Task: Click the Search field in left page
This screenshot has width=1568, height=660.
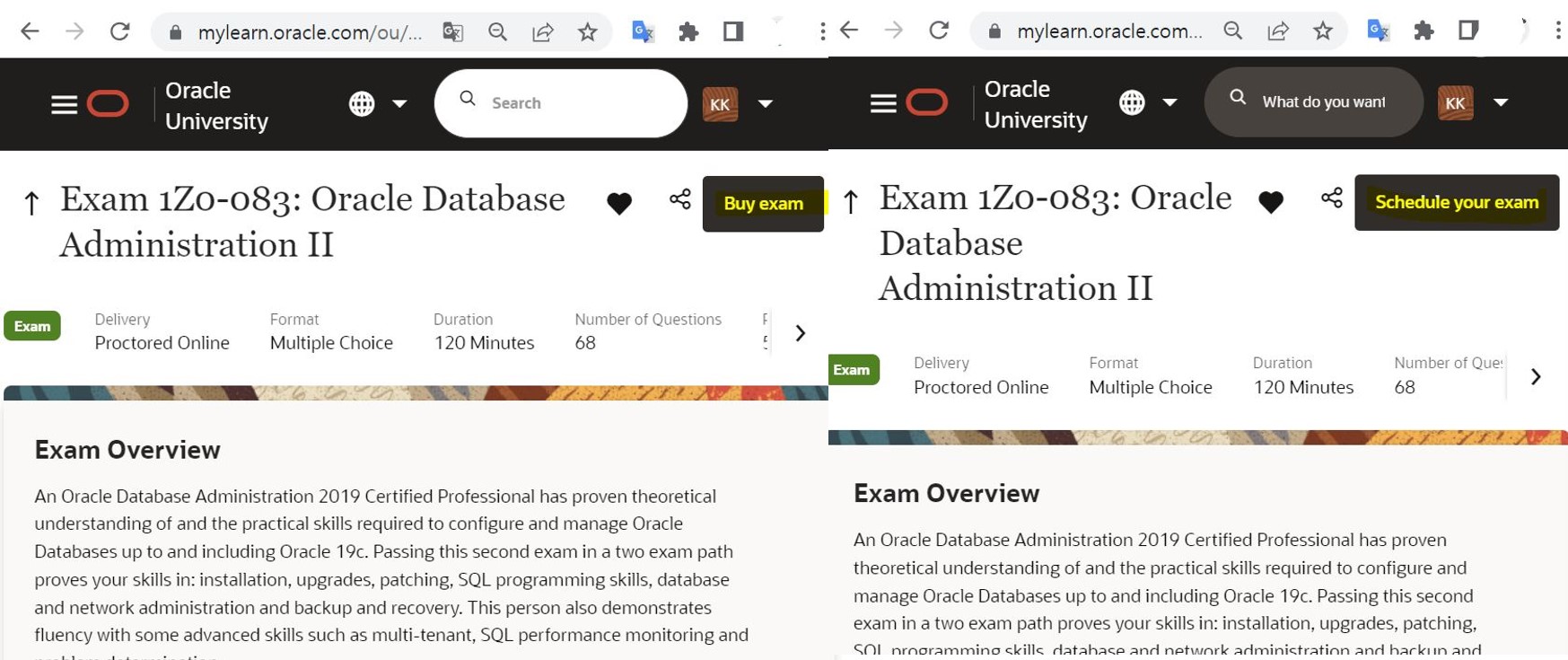Action: (x=561, y=103)
